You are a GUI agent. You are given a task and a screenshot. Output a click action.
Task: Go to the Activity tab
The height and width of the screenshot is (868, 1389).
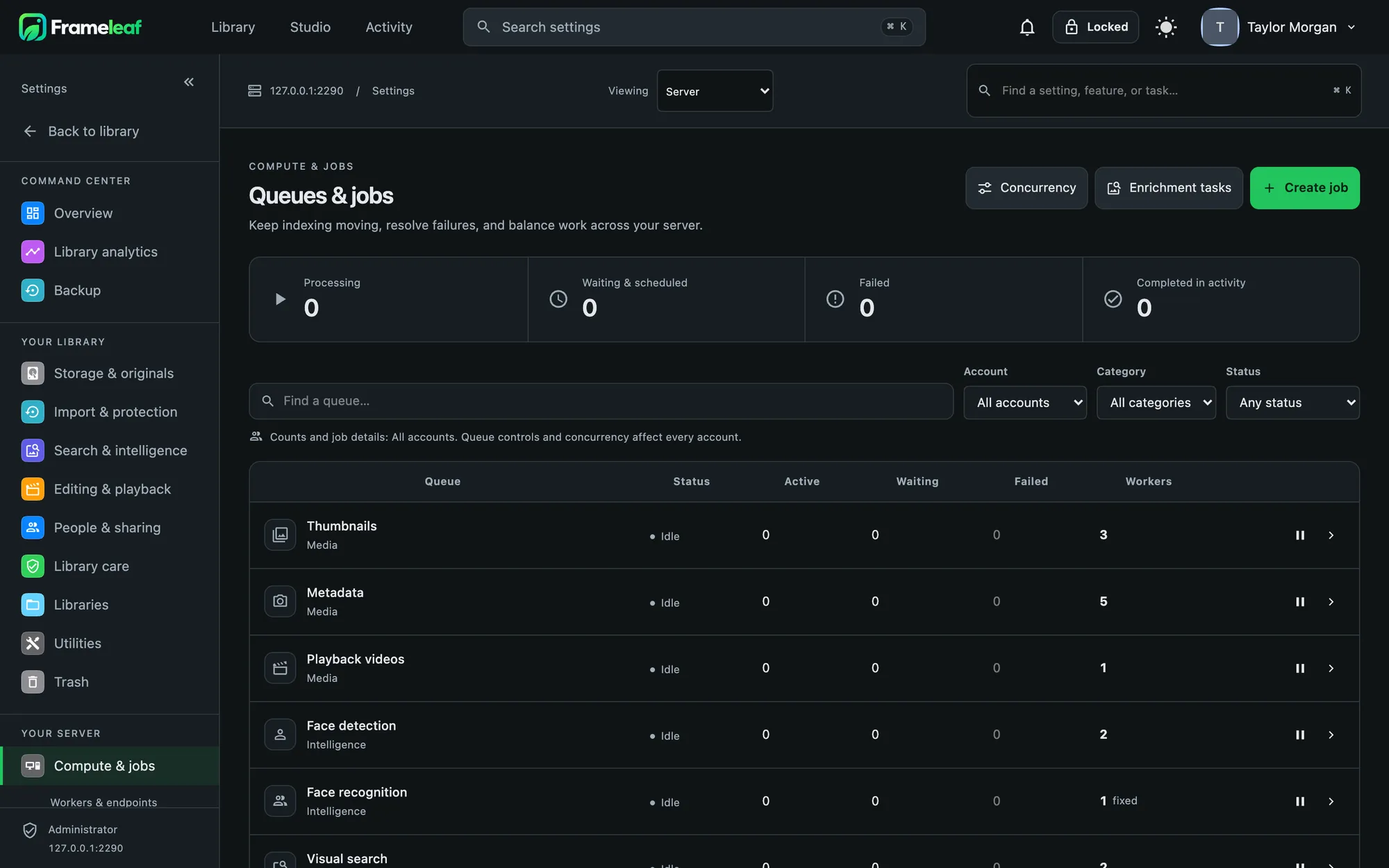point(389,27)
